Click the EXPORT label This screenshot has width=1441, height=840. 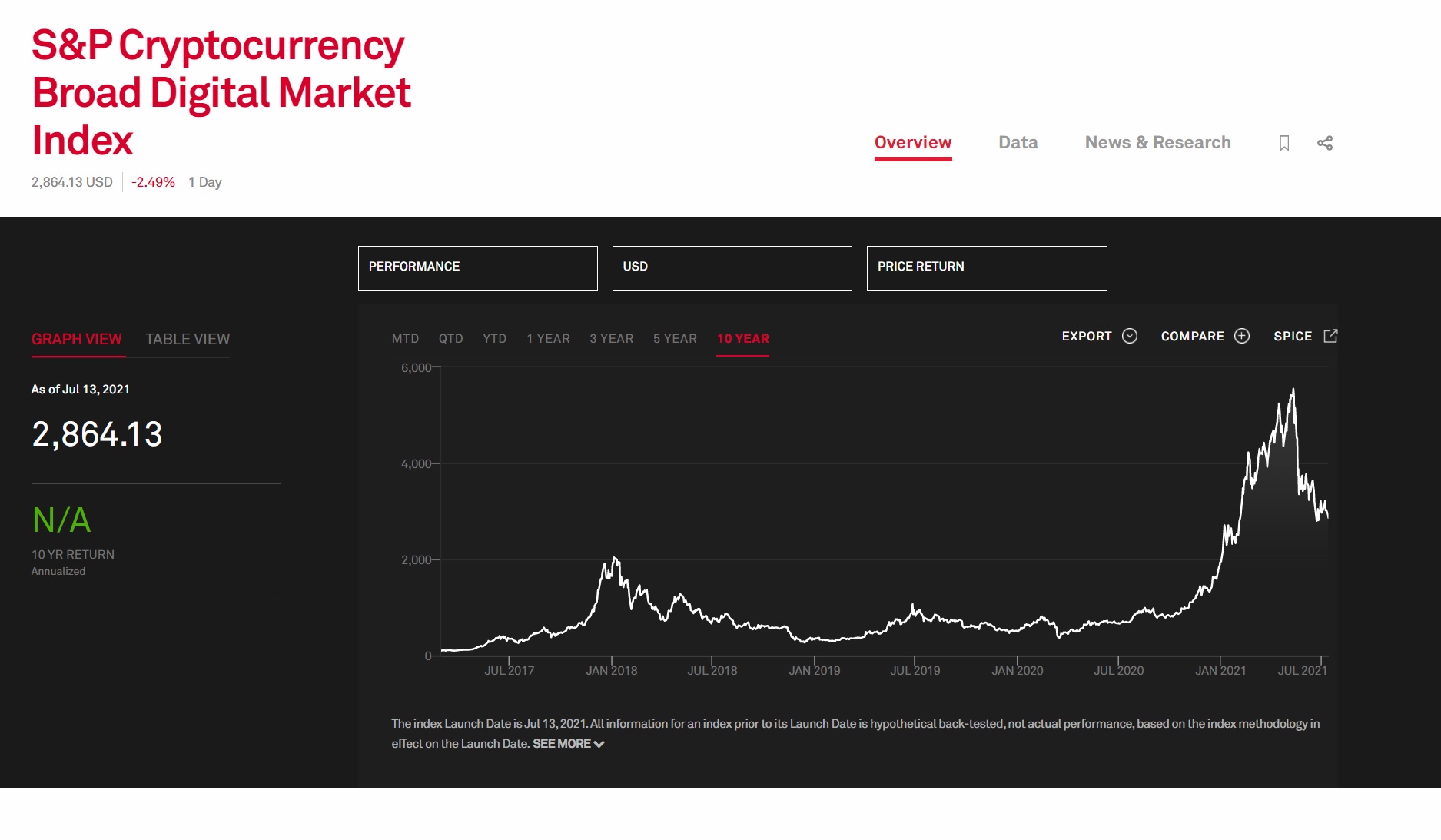(1087, 336)
